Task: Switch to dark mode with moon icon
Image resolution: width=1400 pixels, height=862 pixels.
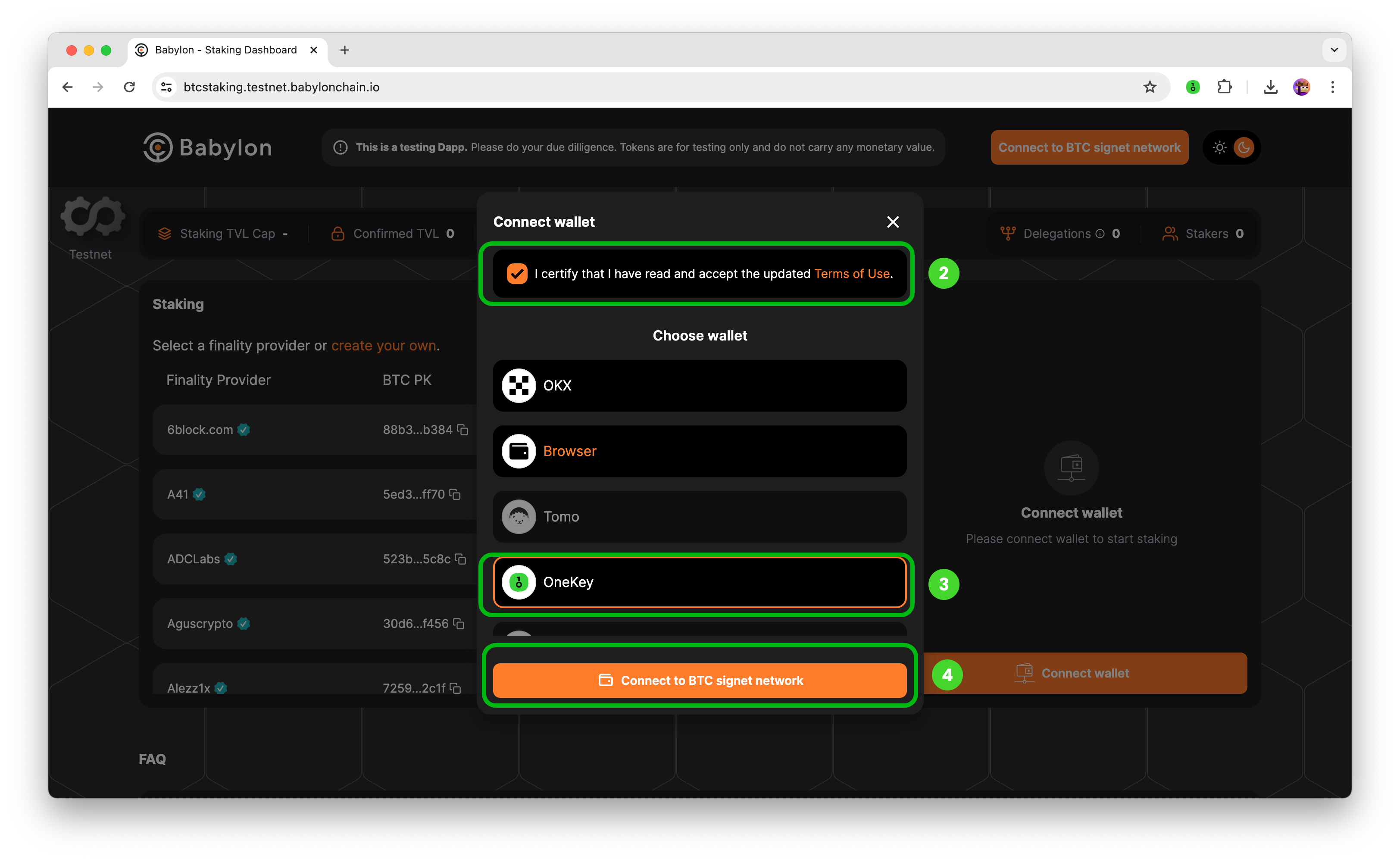Action: pyautogui.click(x=1244, y=148)
